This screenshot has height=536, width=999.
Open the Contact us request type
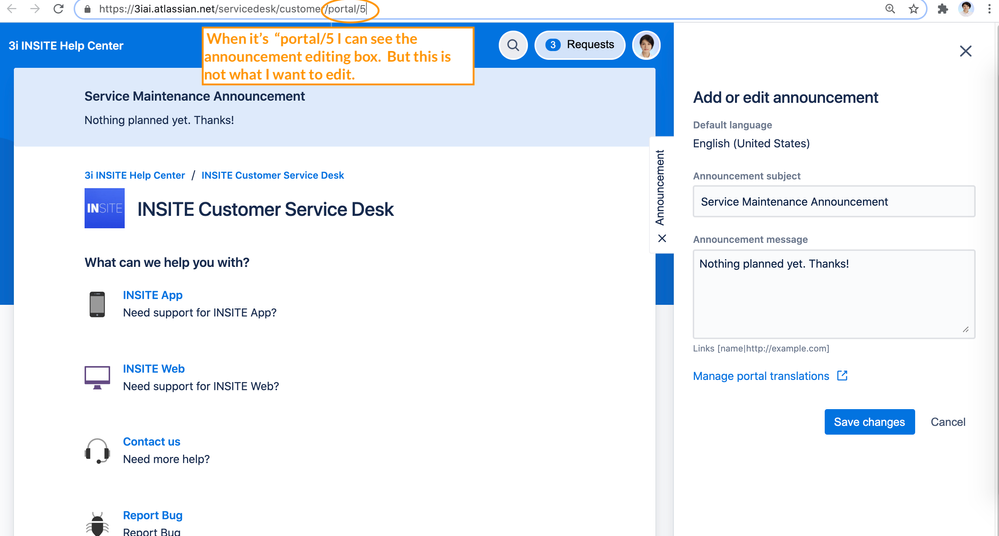(x=152, y=442)
